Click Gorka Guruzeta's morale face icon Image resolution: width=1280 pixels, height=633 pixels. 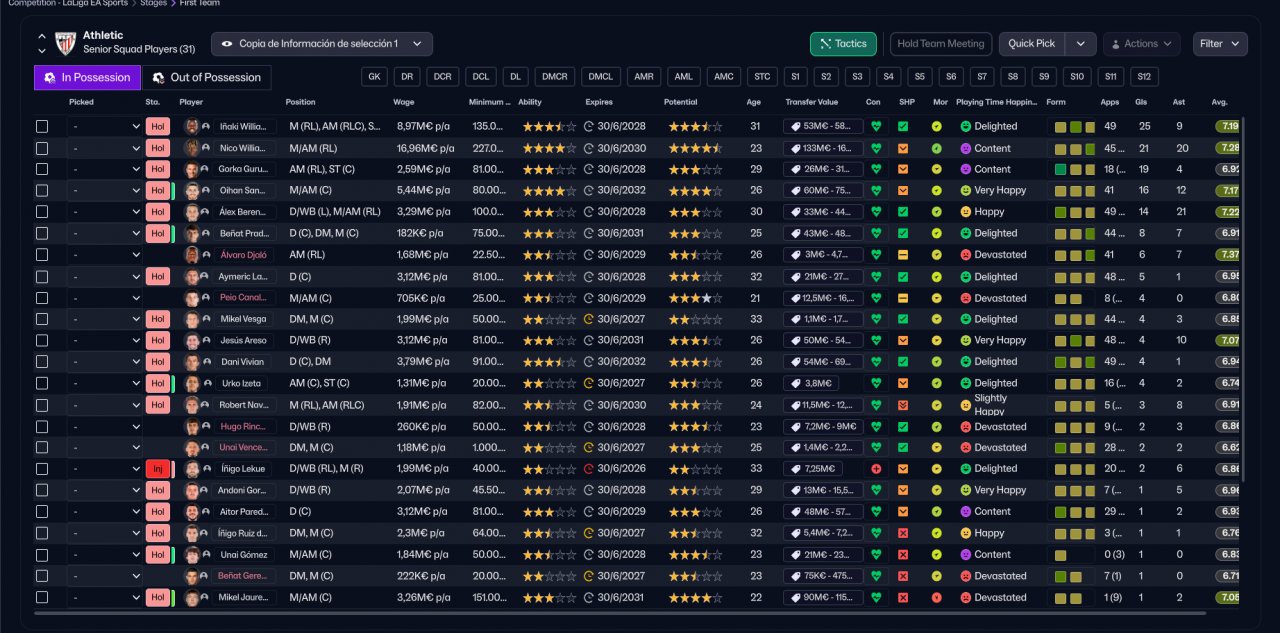pyautogui.click(x=937, y=170)
